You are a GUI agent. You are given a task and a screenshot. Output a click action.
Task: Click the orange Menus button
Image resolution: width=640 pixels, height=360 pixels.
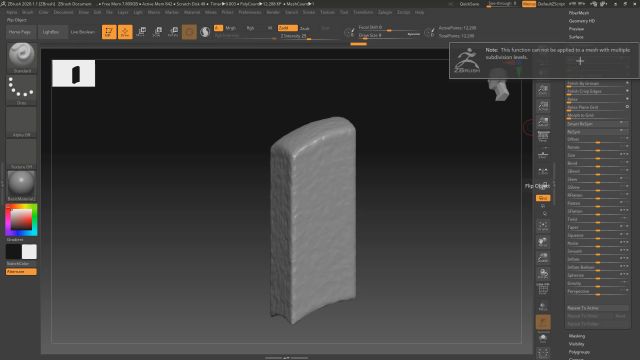[529, 4]
